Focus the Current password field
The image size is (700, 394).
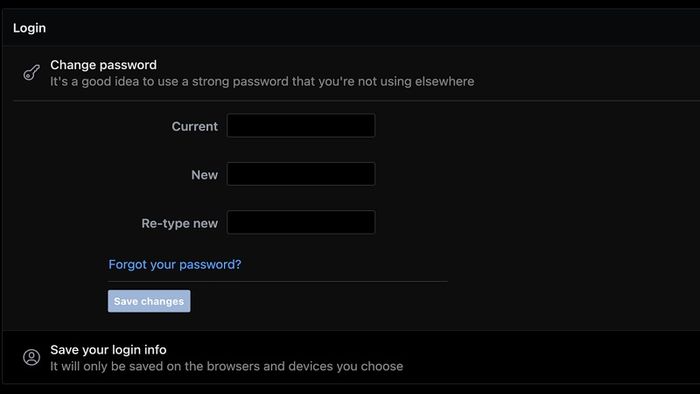pos(301,125)
